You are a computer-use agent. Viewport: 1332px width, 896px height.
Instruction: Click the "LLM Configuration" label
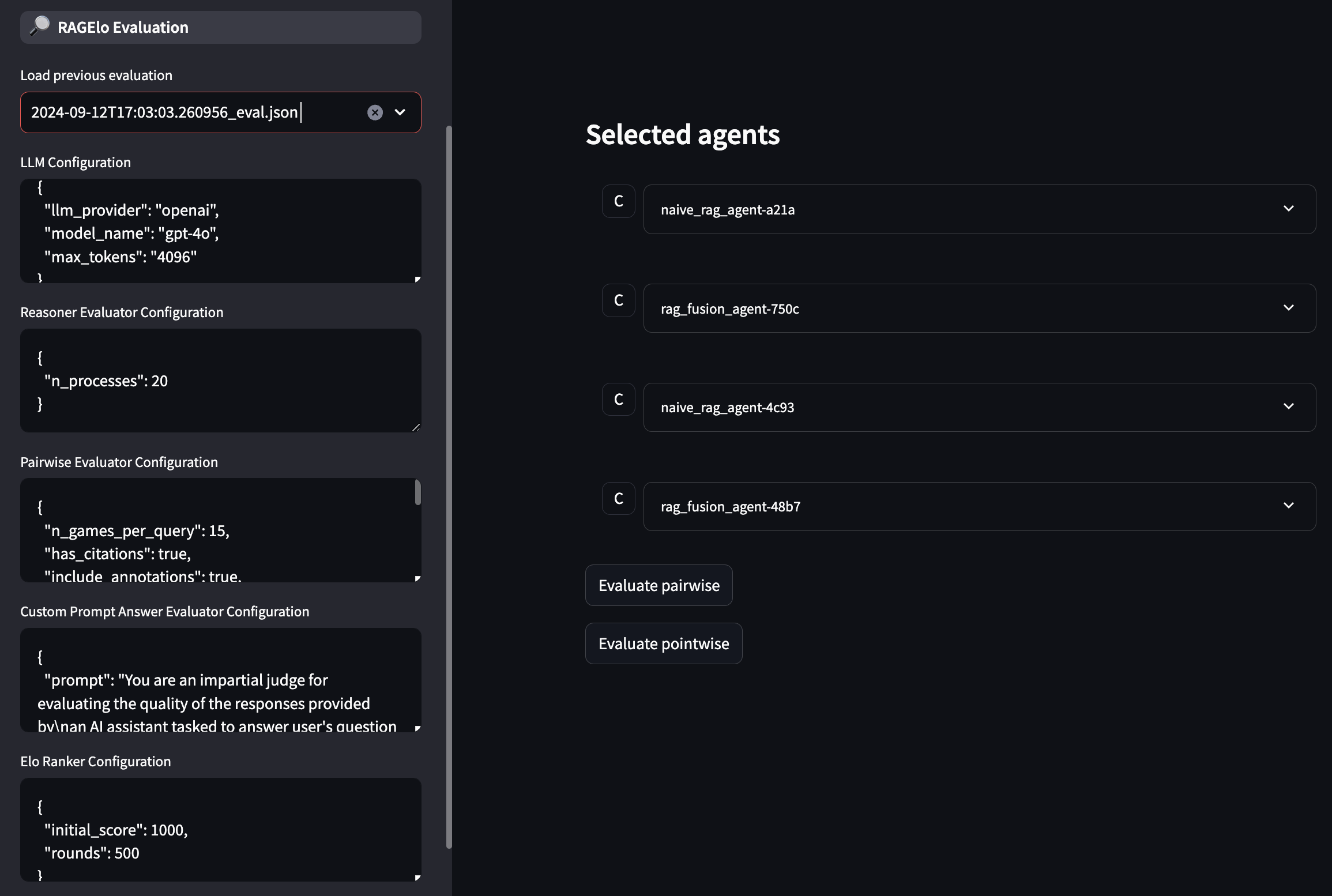(x=76, y=163)
